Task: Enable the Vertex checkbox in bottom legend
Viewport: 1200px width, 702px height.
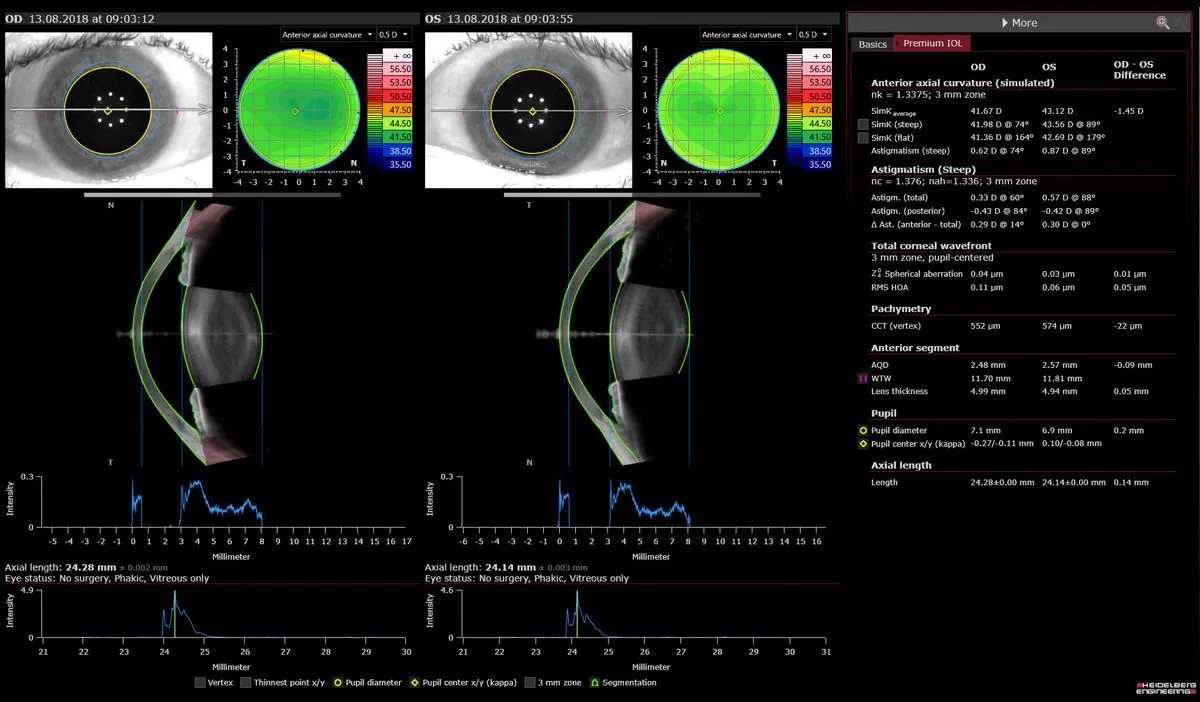Action: (x=200, y=683)
